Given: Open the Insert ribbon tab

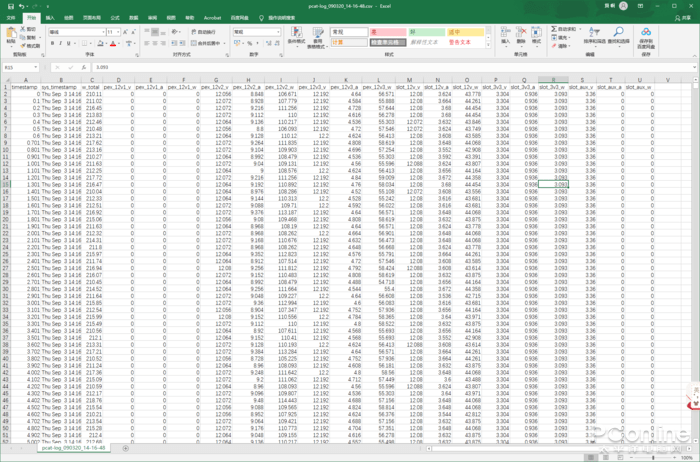Looking at the screenshot, I should coord(50,18).
